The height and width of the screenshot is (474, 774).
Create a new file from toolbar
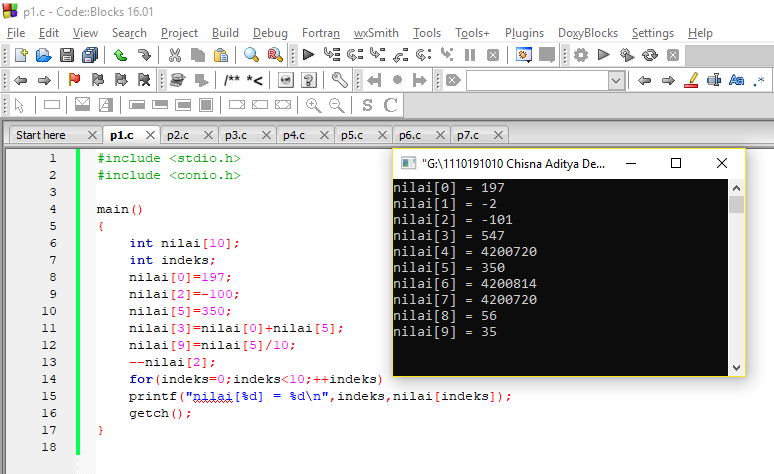pyautogui.click(x=21, y=55)
